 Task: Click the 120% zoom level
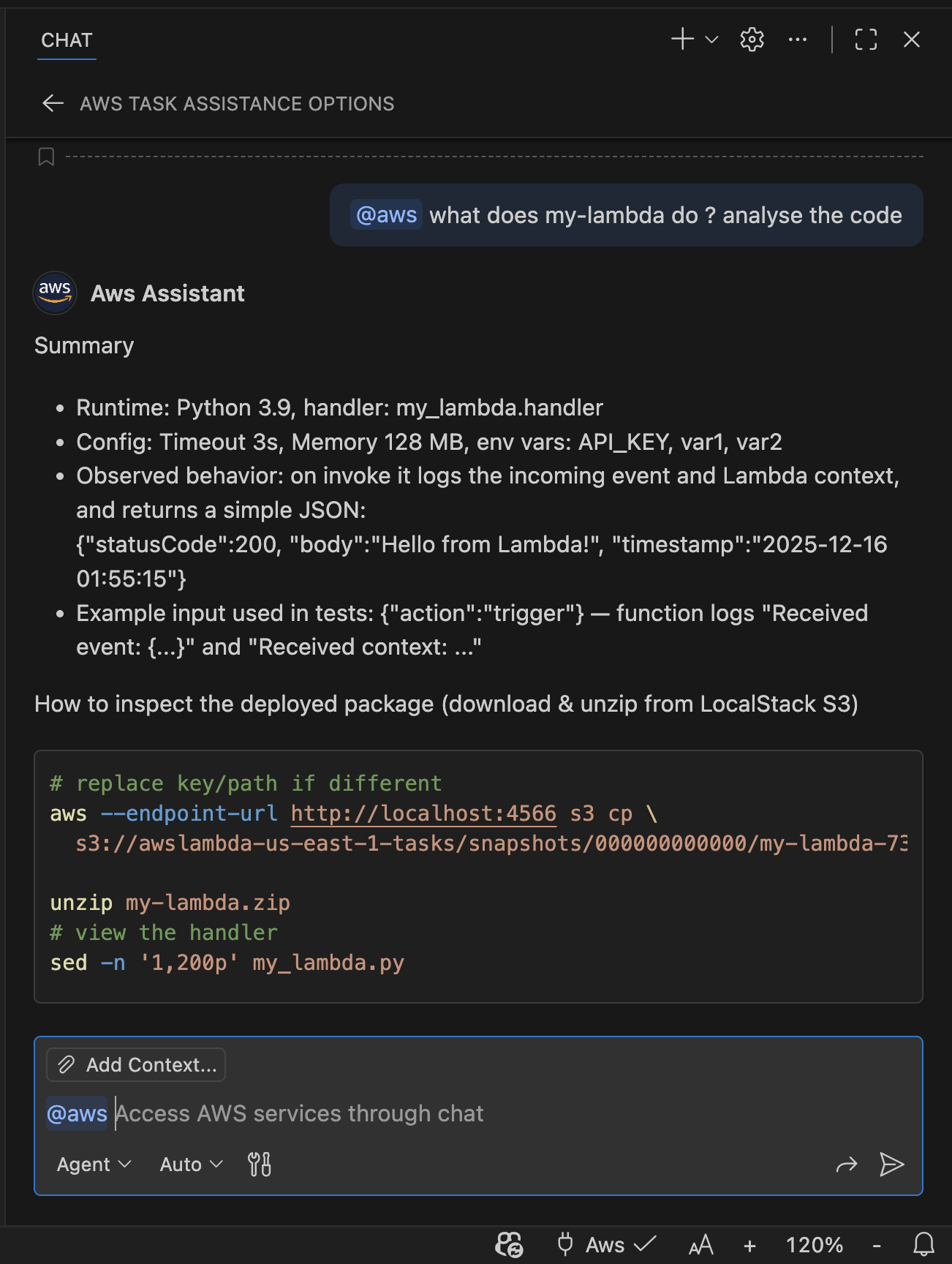[x=814, y=1245]
